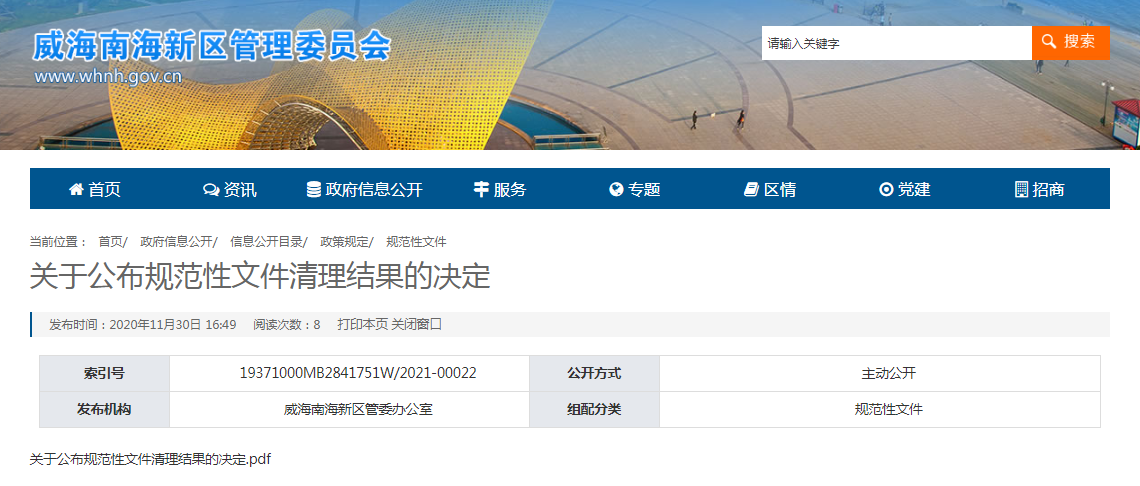Click the chat bubble icon beside 资讯
Screen dimensions: 1140x486
[210, 190]
